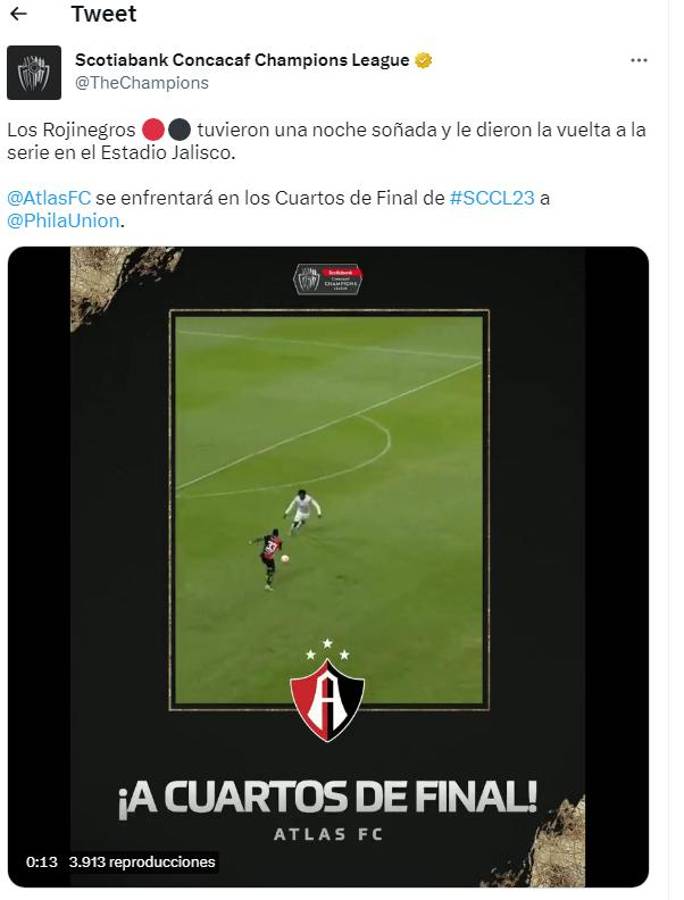Click the three stars above the crest
Screen dimensions: 684x900
pos(327,649)
